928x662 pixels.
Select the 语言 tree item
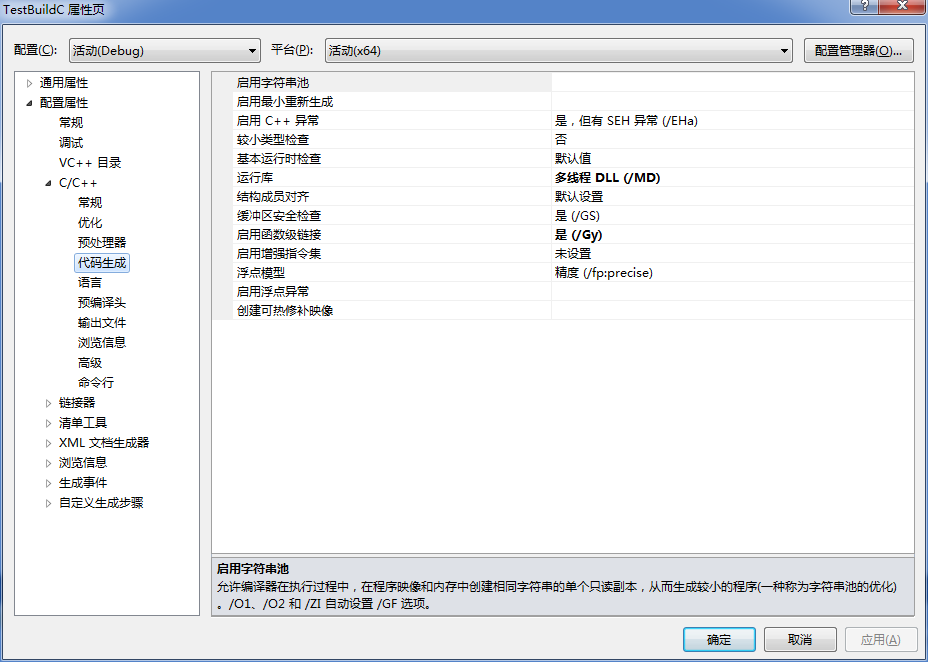coord(90,283)
